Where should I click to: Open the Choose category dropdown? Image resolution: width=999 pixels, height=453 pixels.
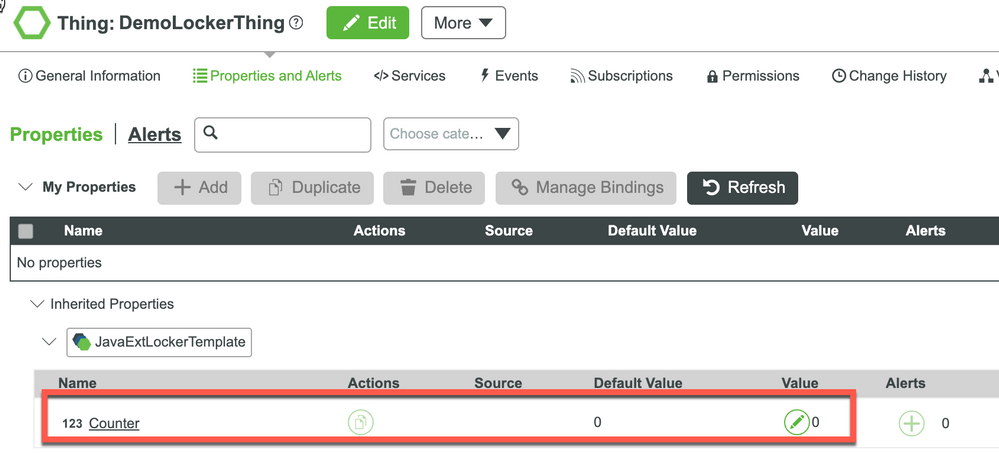coord(450,134)
